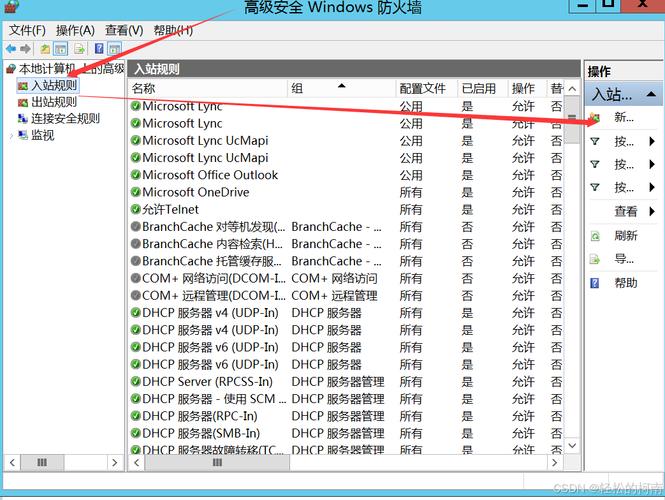Sort by the 名称 column header
Viewport: 665px width, 500px height.
(208, 88)
